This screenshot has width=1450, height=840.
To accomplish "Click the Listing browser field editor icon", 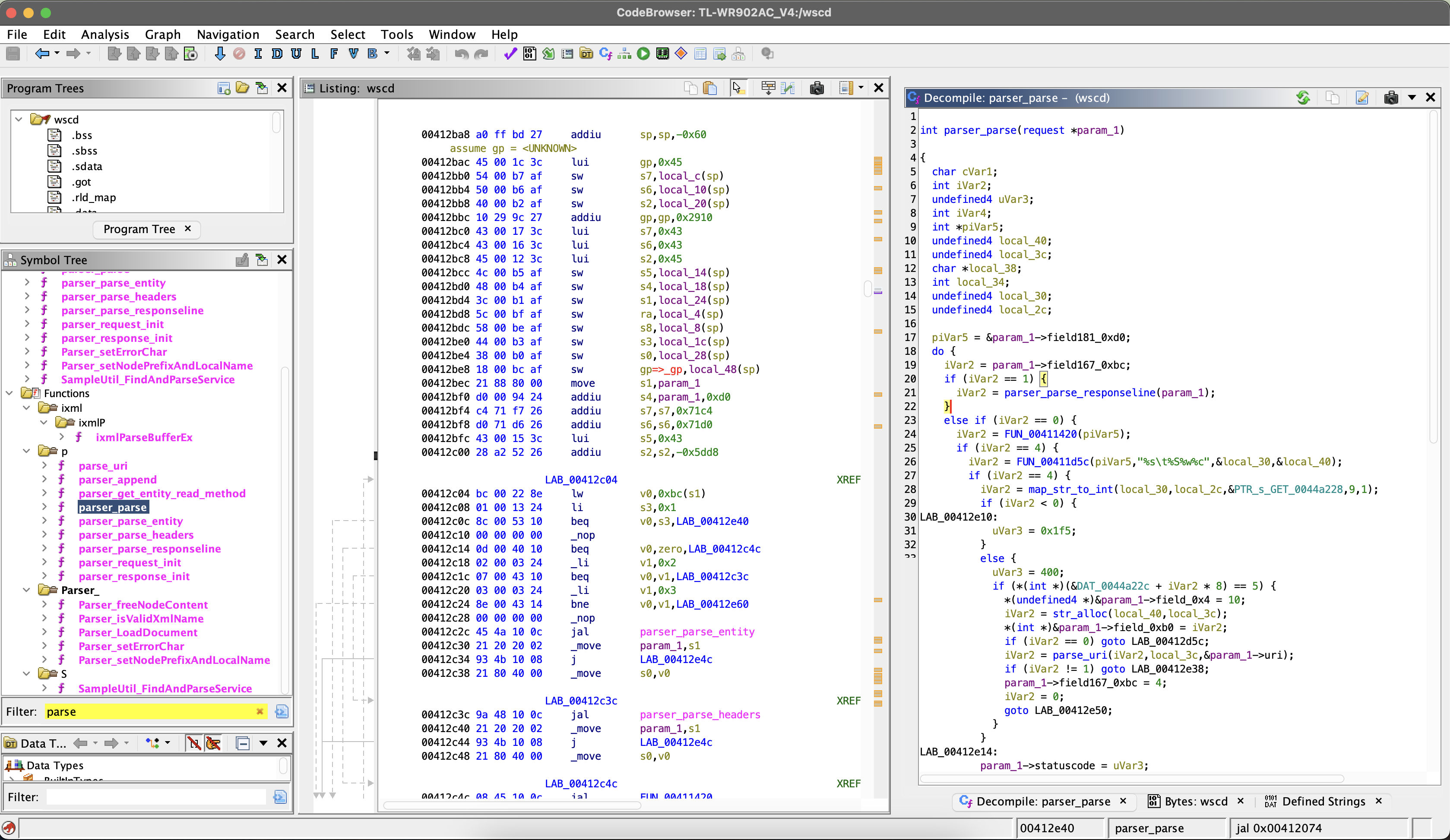I will pyautogui.click(x=846, y=88).
